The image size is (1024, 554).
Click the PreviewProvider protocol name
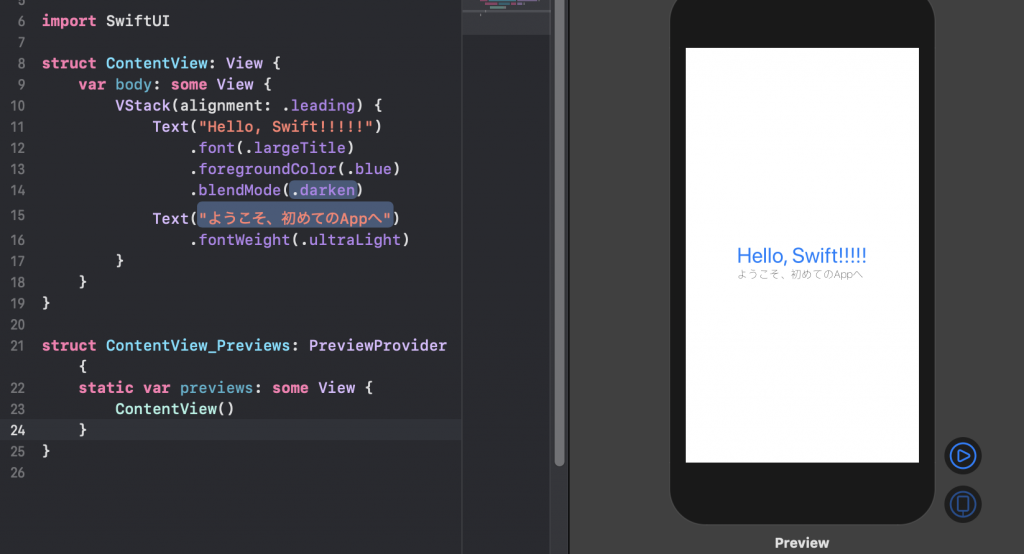(377, 346)
